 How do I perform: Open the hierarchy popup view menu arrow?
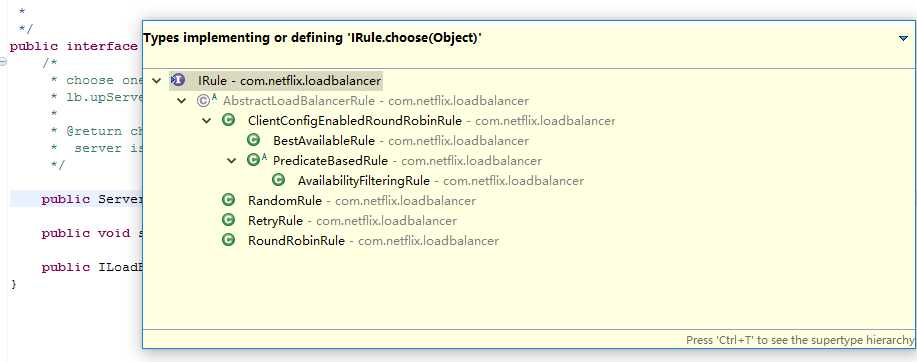pos(903,39)
